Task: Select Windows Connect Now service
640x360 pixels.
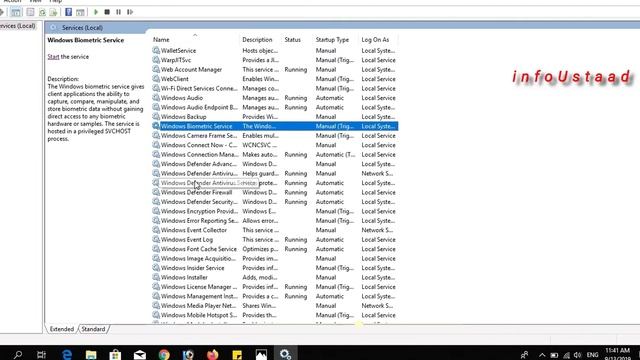Action: tap(275, 145)
